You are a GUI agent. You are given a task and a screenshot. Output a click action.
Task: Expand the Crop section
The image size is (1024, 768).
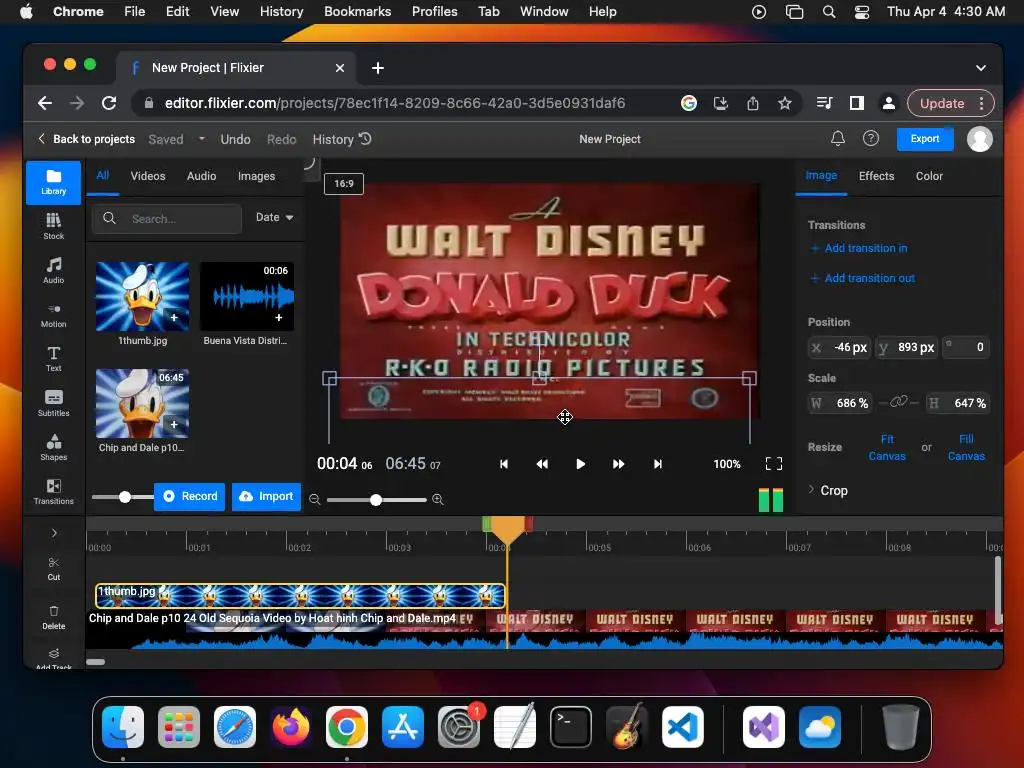(828, 490)
